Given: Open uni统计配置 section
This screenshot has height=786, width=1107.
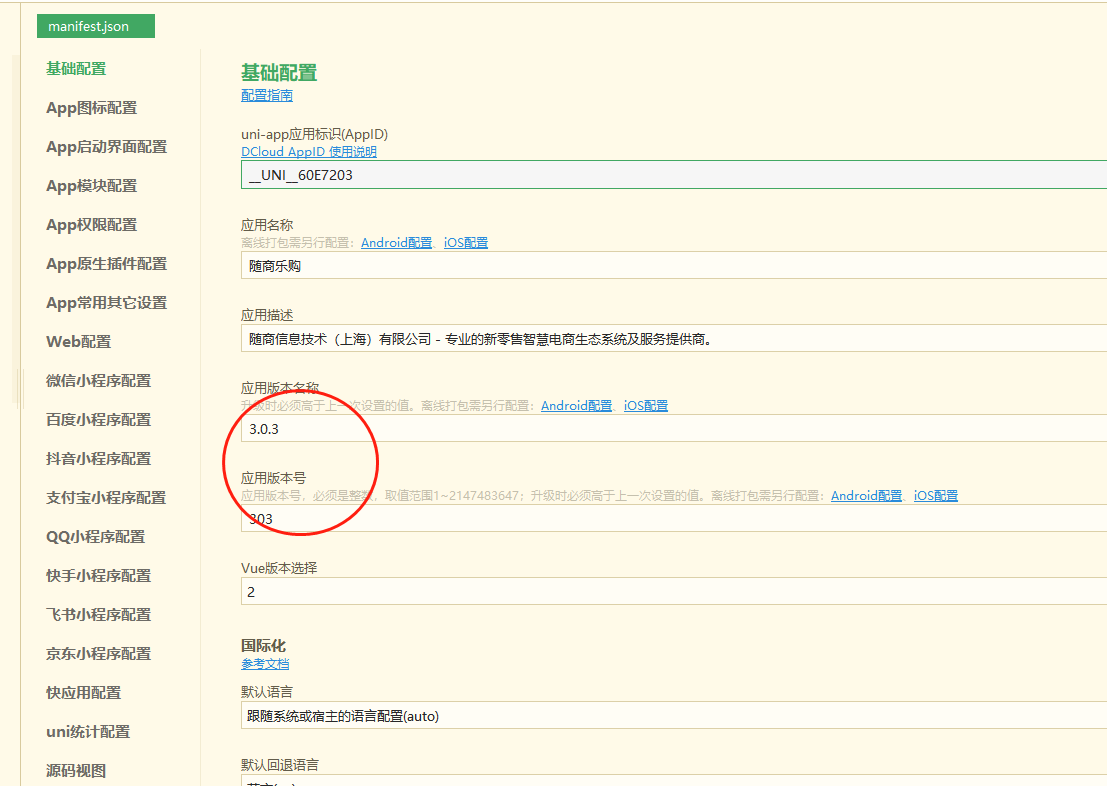Looking at the screenshot, I should pos(88,732).
